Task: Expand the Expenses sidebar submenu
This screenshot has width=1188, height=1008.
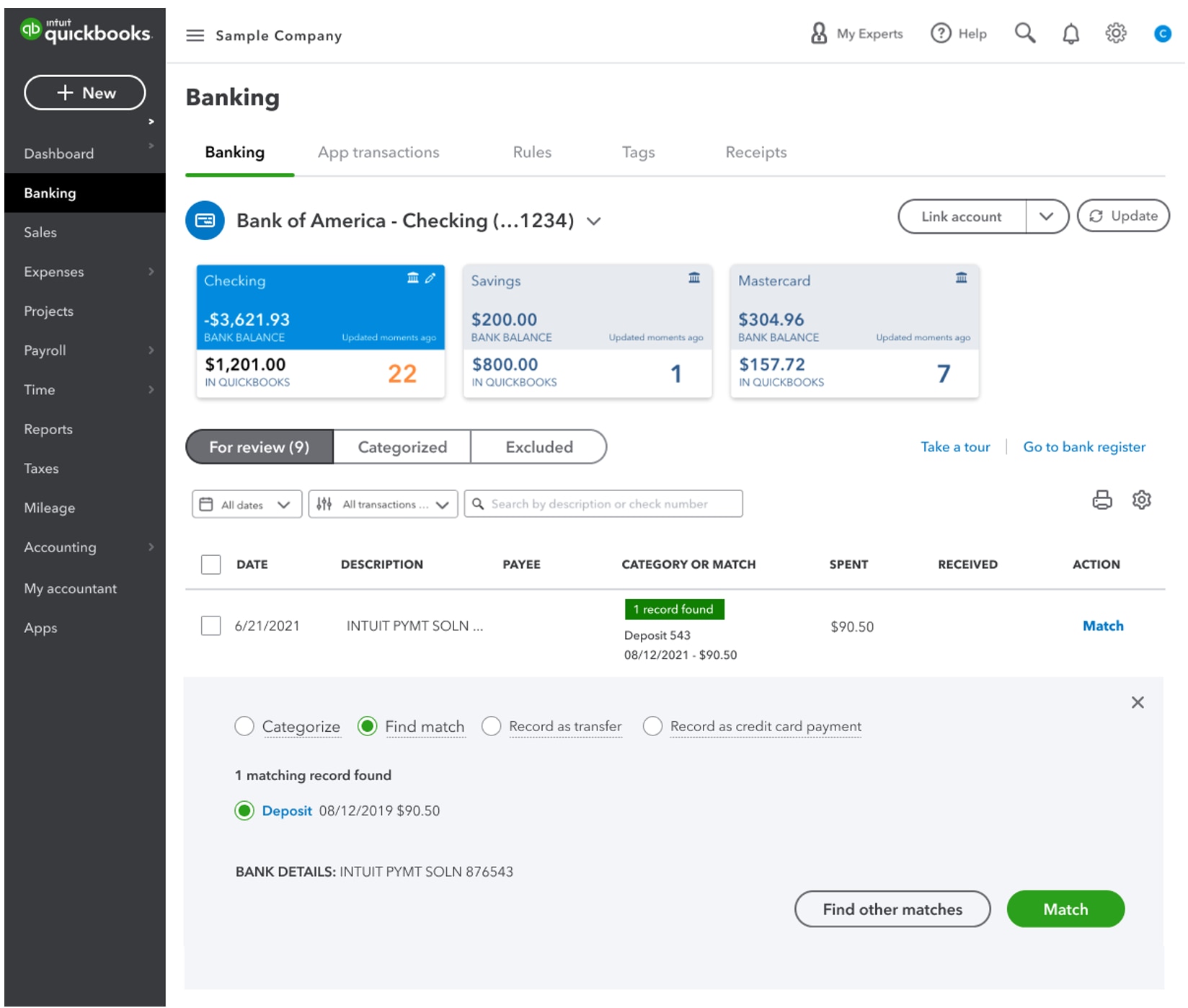Action: click(151, 271)
